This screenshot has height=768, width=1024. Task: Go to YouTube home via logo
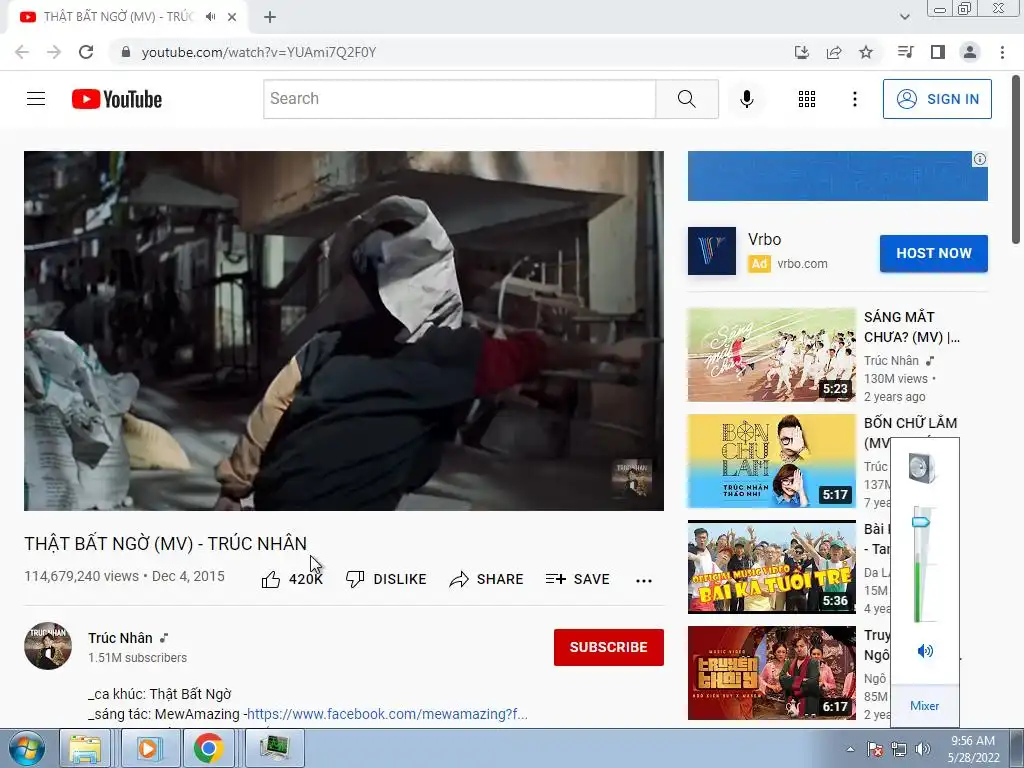pos(117,99)
